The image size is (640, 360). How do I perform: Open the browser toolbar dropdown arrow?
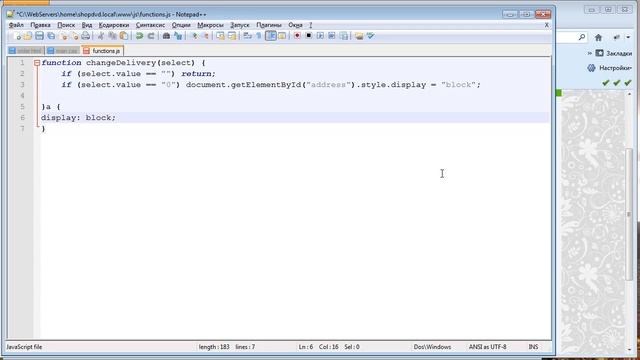(628, 37)
